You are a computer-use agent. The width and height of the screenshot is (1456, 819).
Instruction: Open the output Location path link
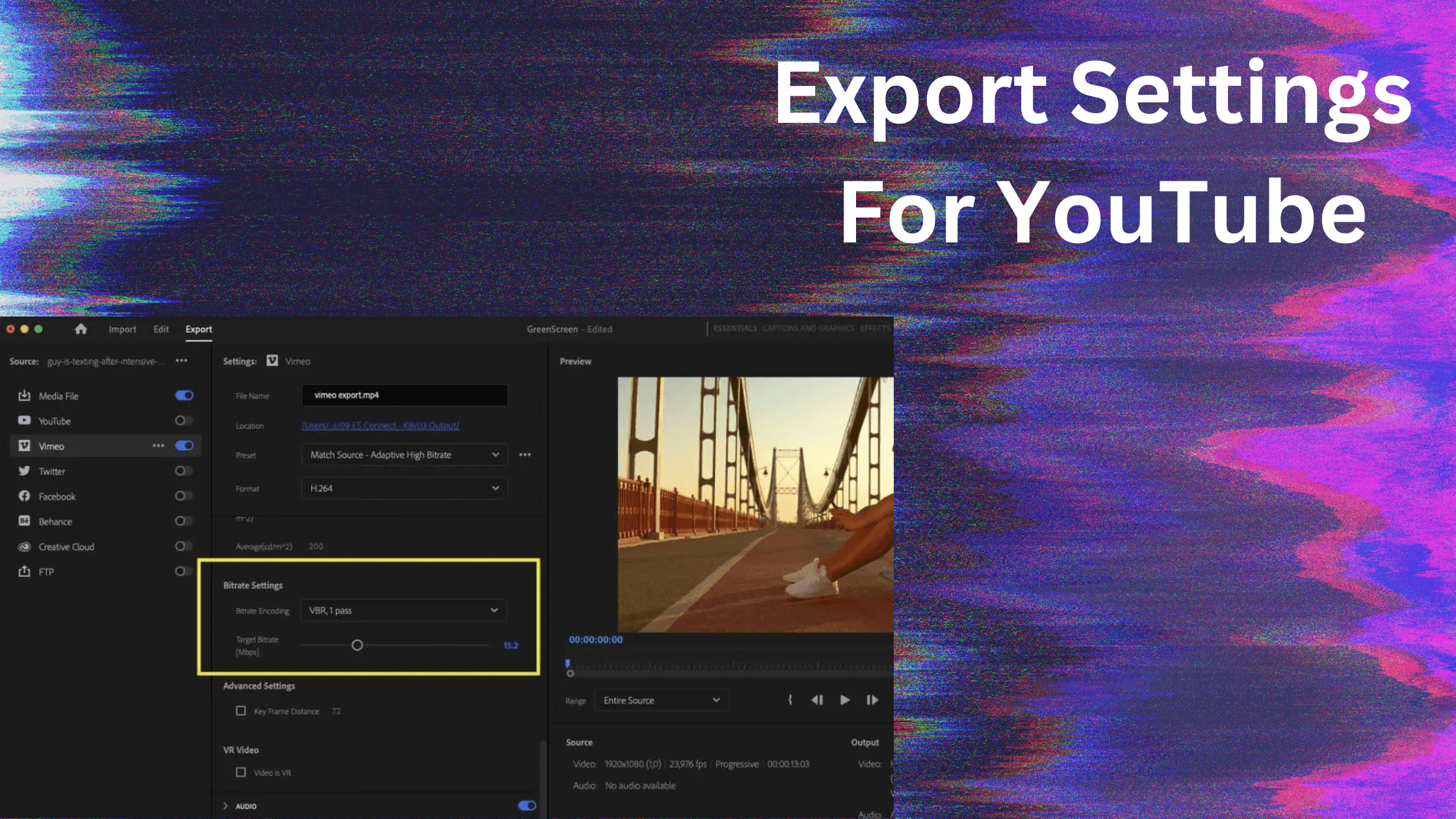click(380, 426)
